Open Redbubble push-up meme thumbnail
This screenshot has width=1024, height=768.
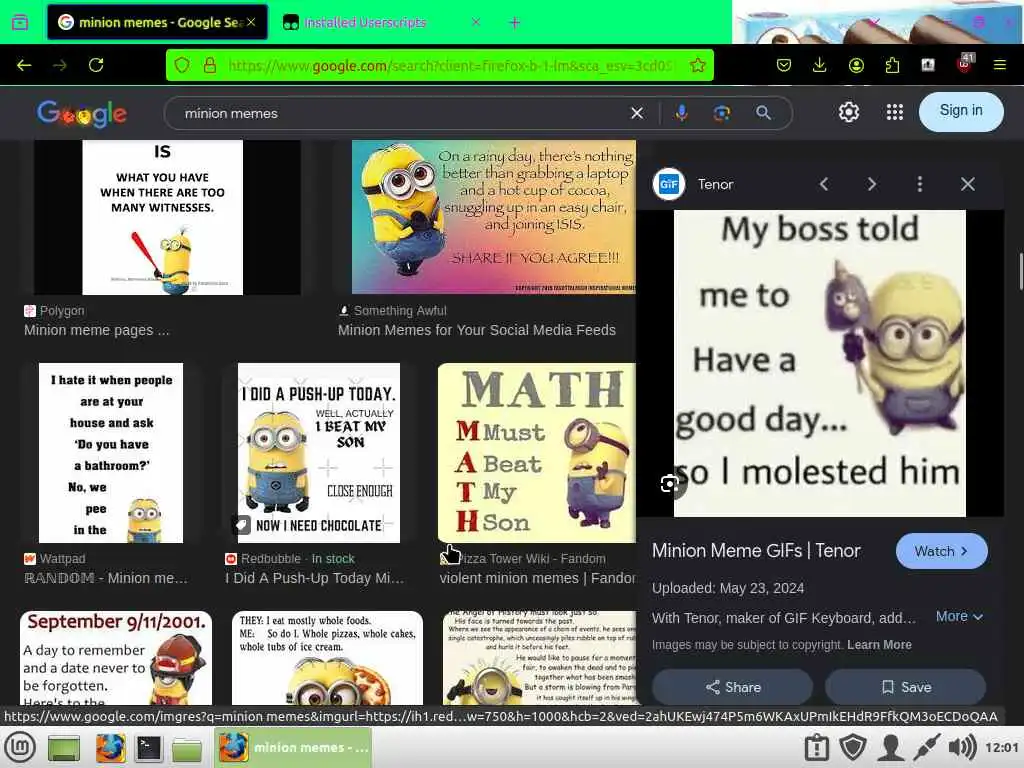tap(319, 453)
